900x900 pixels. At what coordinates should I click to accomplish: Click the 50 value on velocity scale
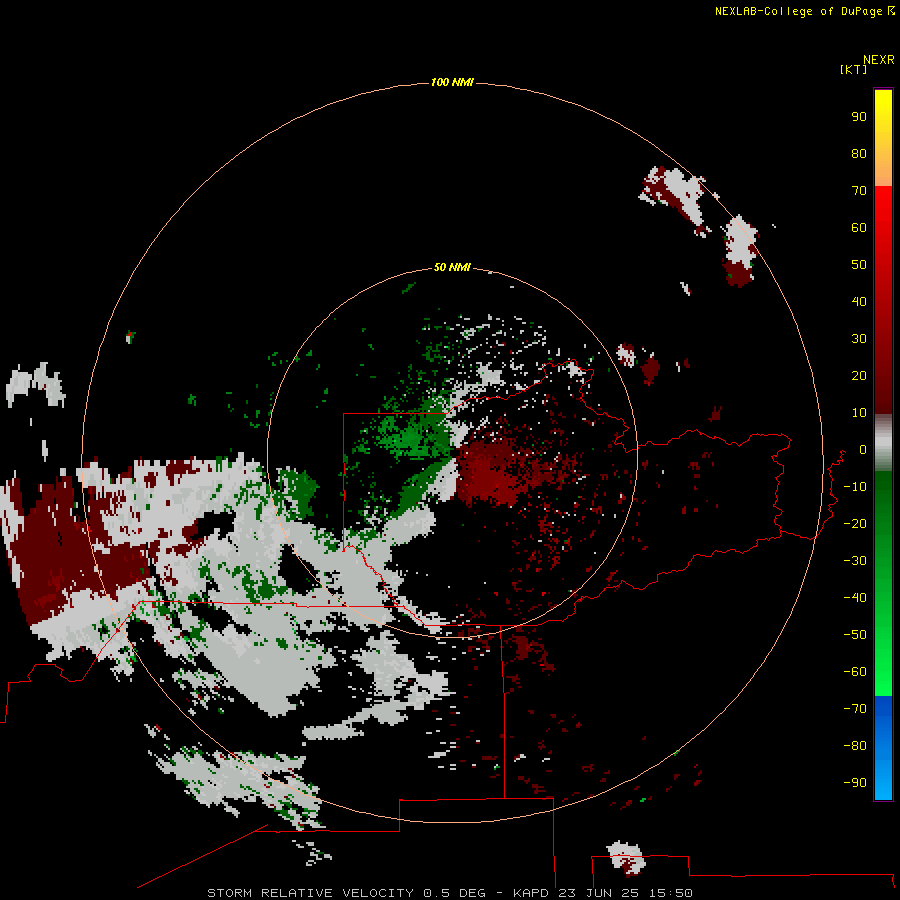point(859,265)
